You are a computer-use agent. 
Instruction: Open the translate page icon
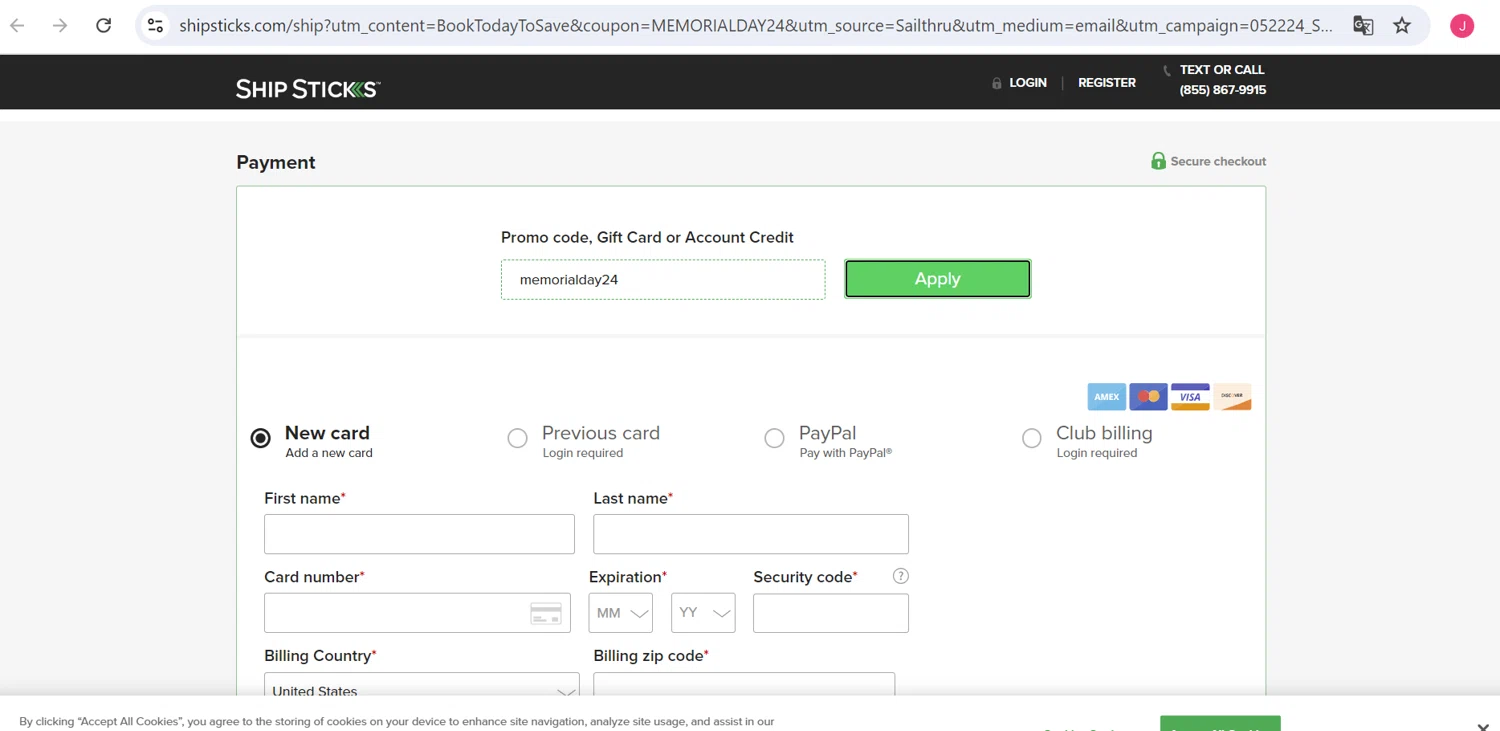(x=1363, y=26)
